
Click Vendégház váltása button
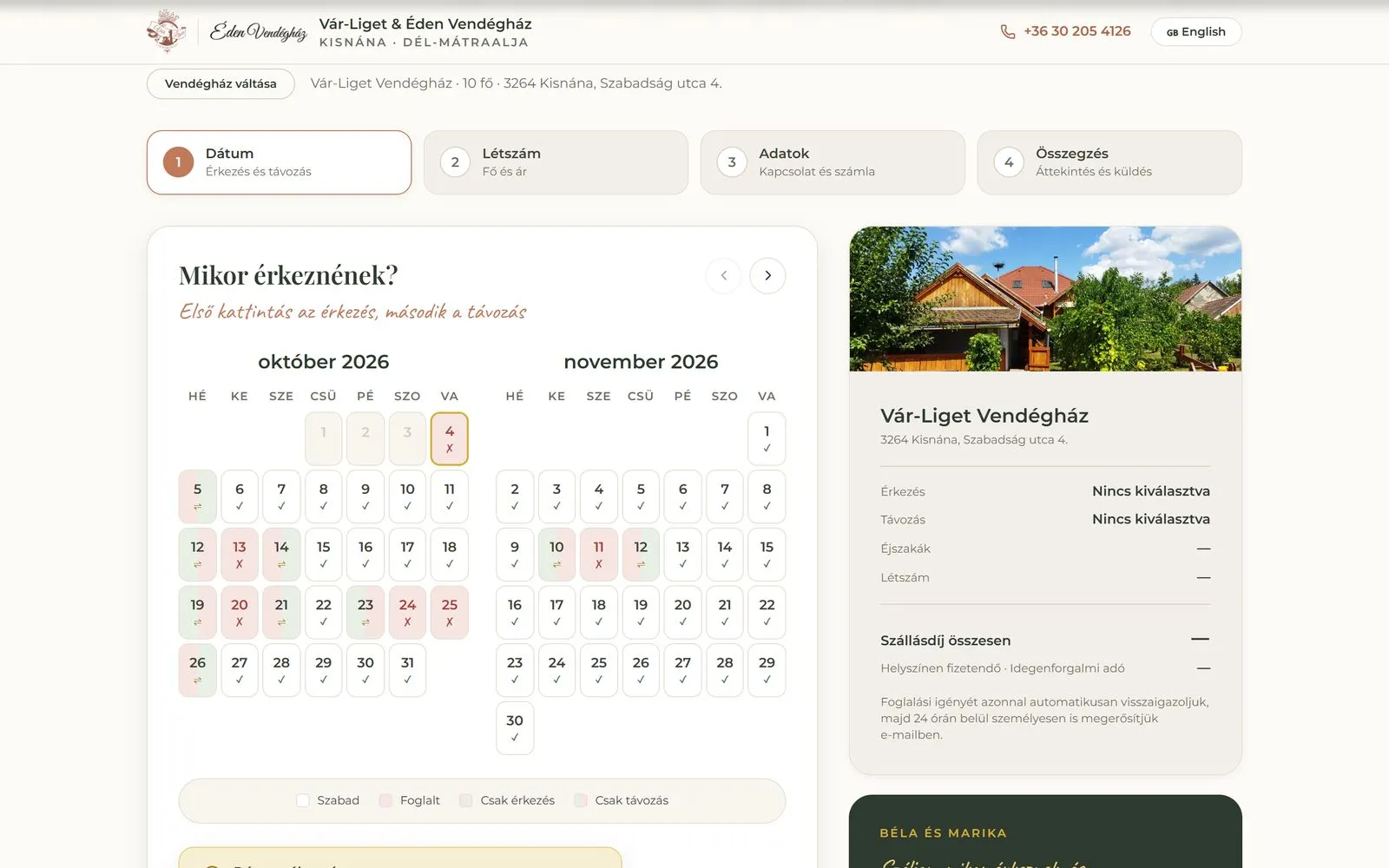(221, 83)
